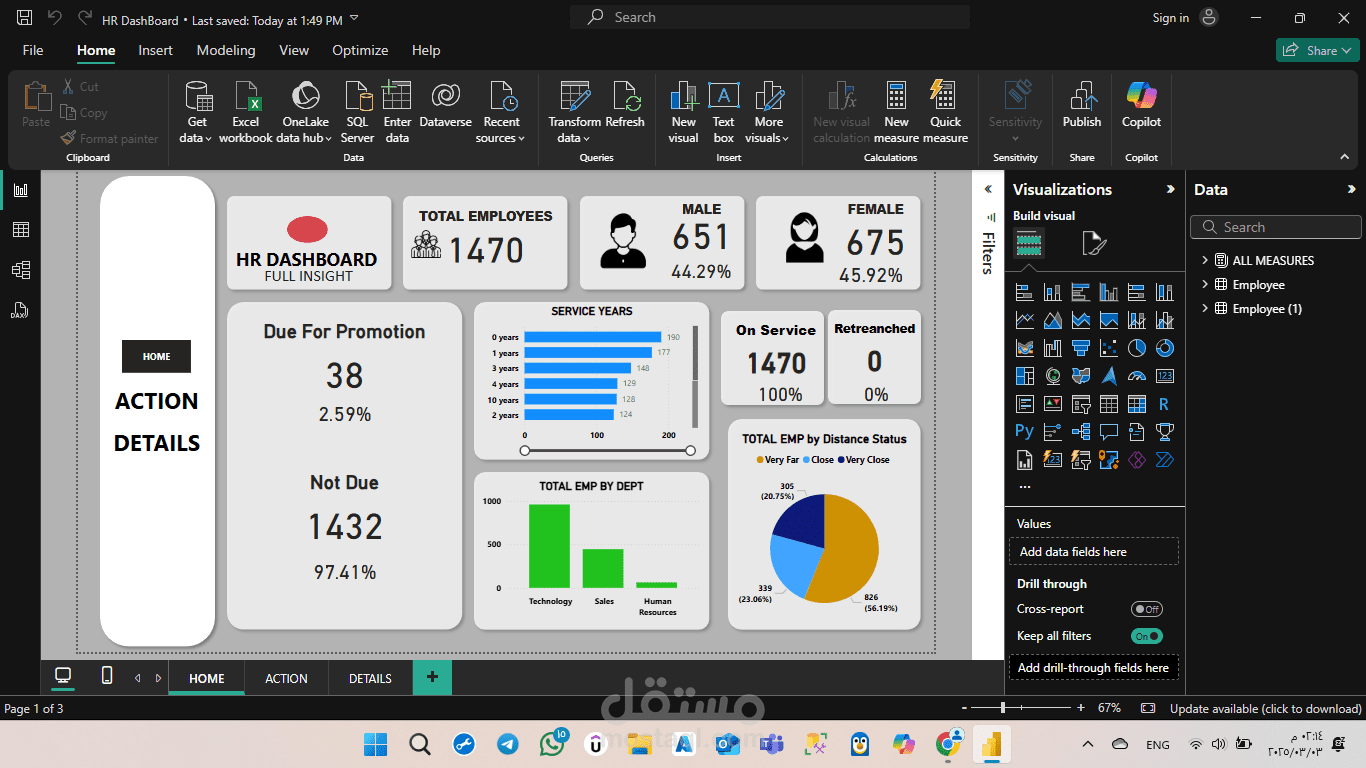Open Get data from the ribbon
1366x768 pixels.
pyautogui.click(x=197, y=112)
